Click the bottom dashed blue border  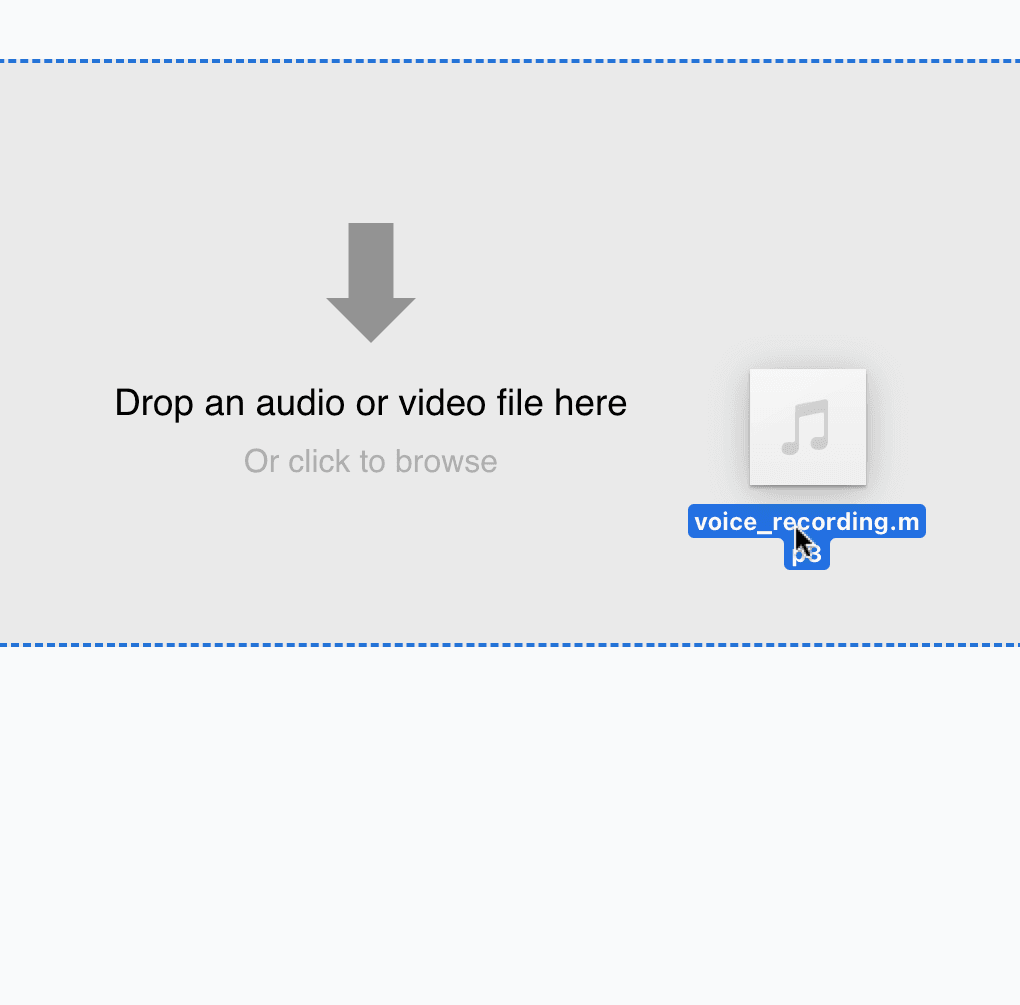[x=510, y=647]
